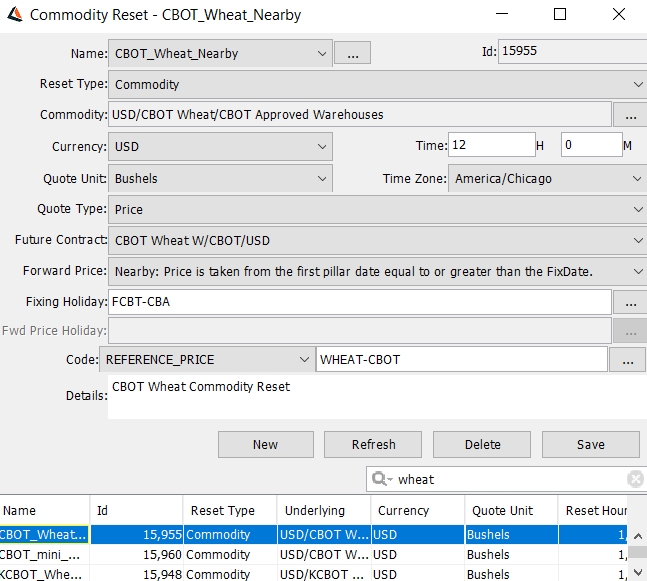Click the Details text area
The image size is (647, 581).
click(378, 397)
